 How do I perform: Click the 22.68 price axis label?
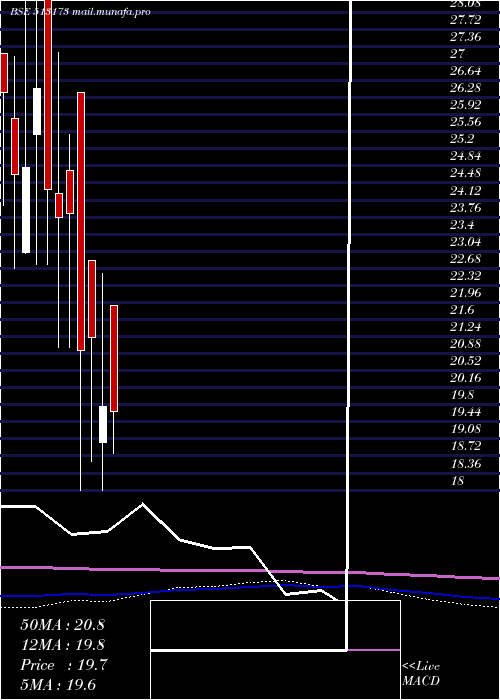pos(466,258)
